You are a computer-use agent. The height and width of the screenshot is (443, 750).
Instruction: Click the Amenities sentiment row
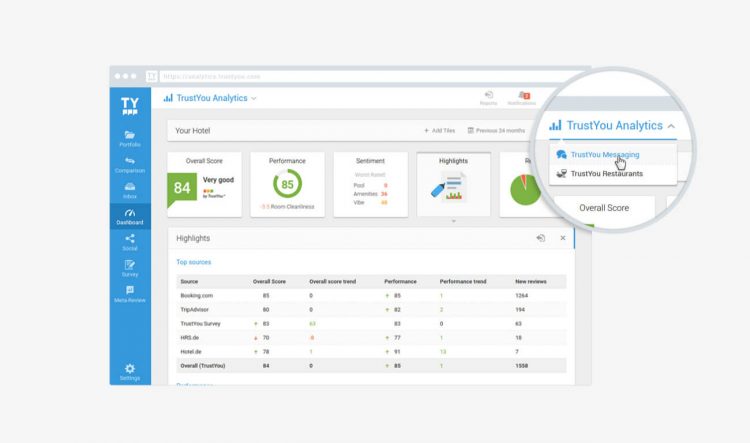[x=370, y=194]
